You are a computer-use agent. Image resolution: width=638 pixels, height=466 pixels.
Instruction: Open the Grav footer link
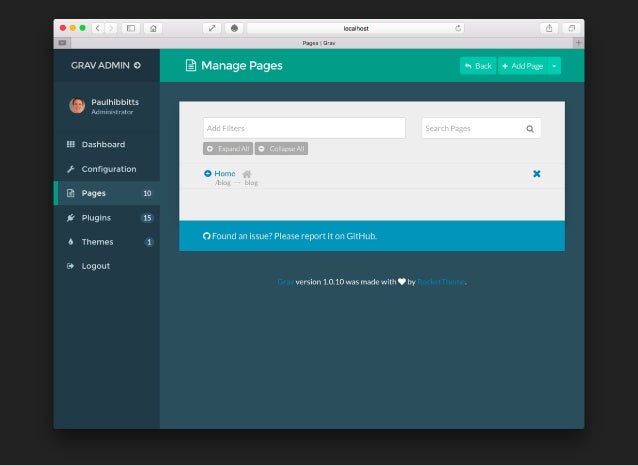click(286, 282)
